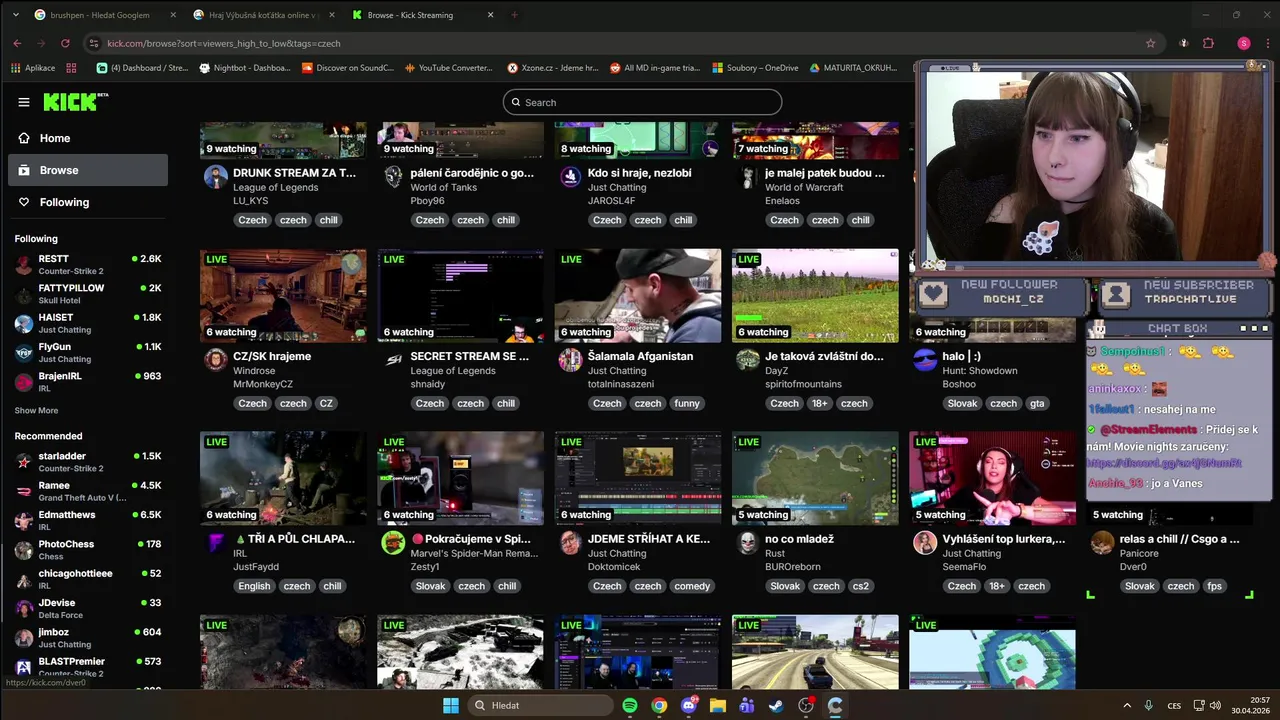Open Hunt: Showdown category link
Screen dimensions: 1280x720
click(x=980, y=371)
